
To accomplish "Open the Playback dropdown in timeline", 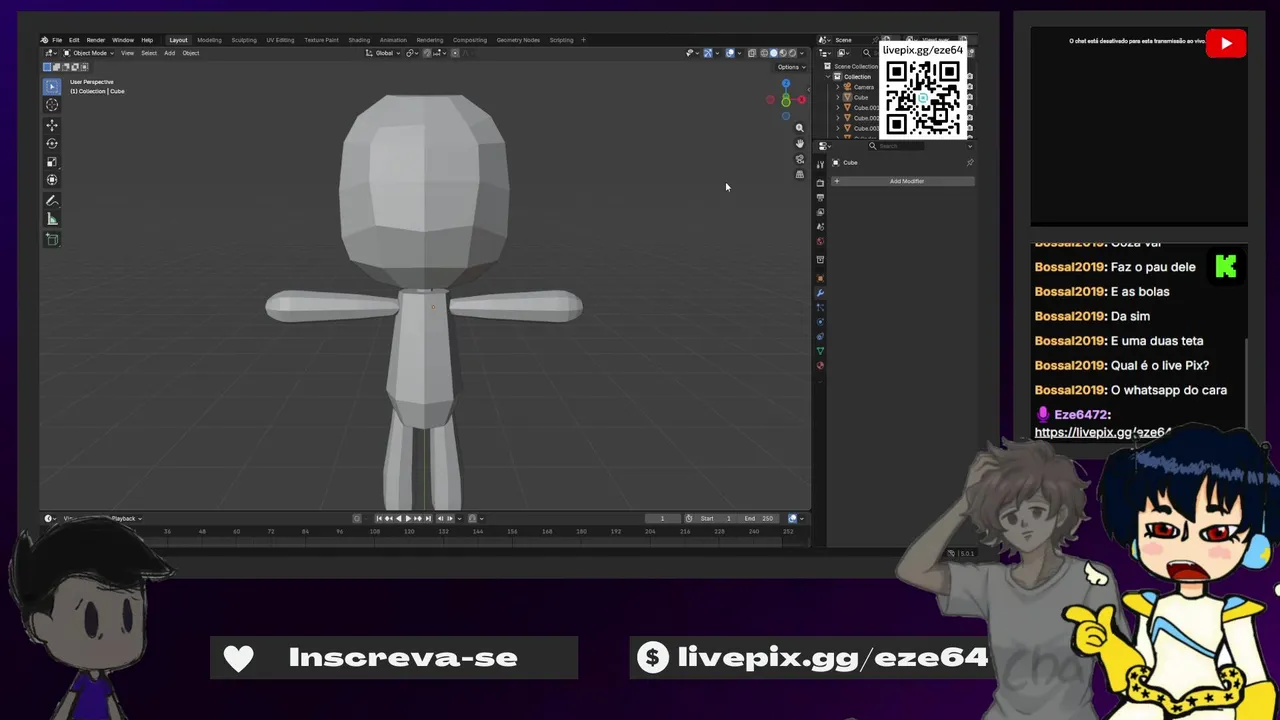I will coord(125,518).
